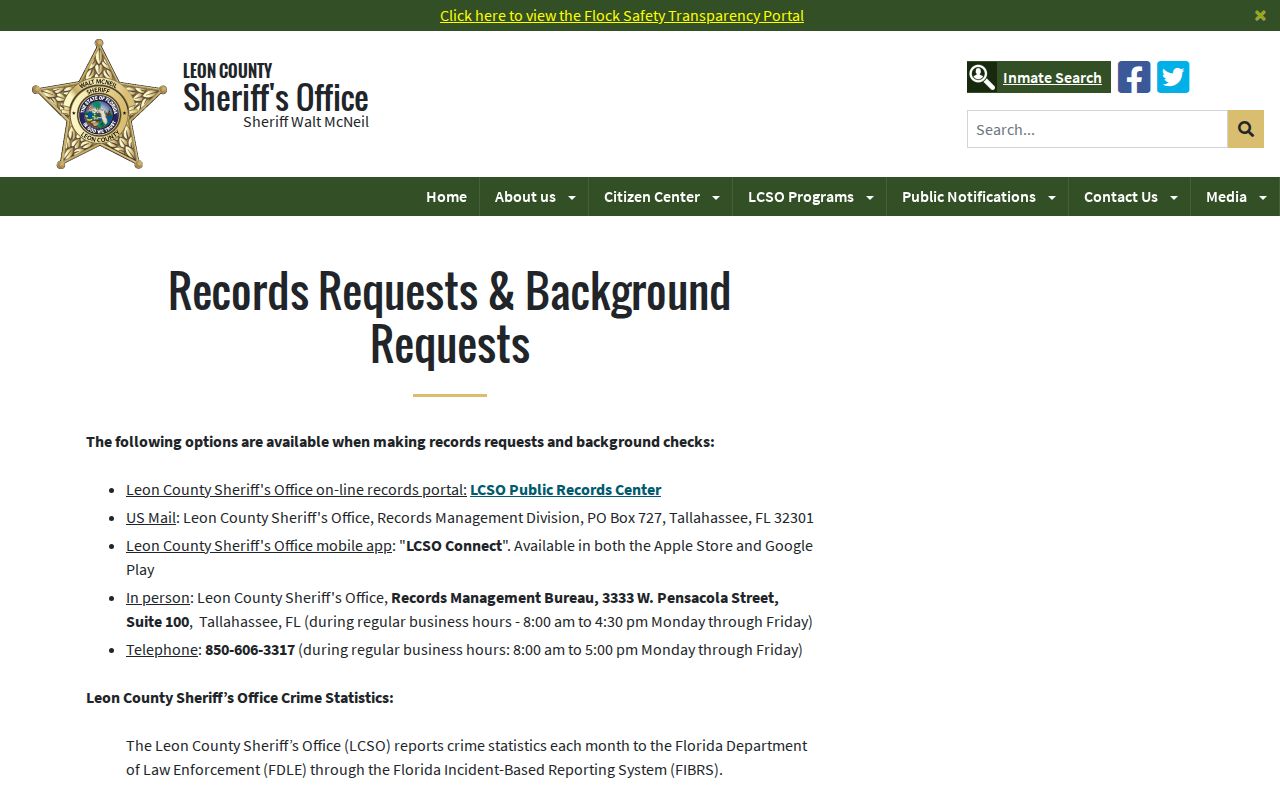1280x800 pixels.
Task: Open the LCSO Public Records Center link
Action: click(566, 490)
